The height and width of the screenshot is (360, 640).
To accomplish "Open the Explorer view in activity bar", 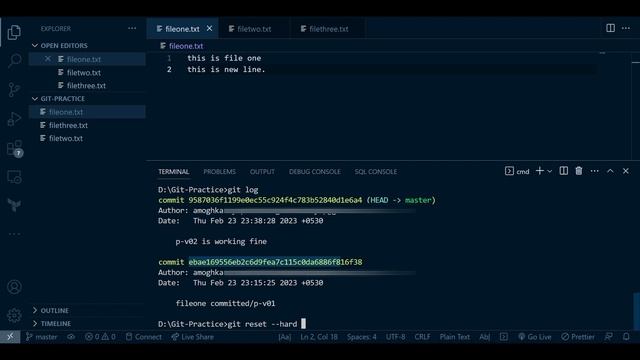I will [14, 32].
